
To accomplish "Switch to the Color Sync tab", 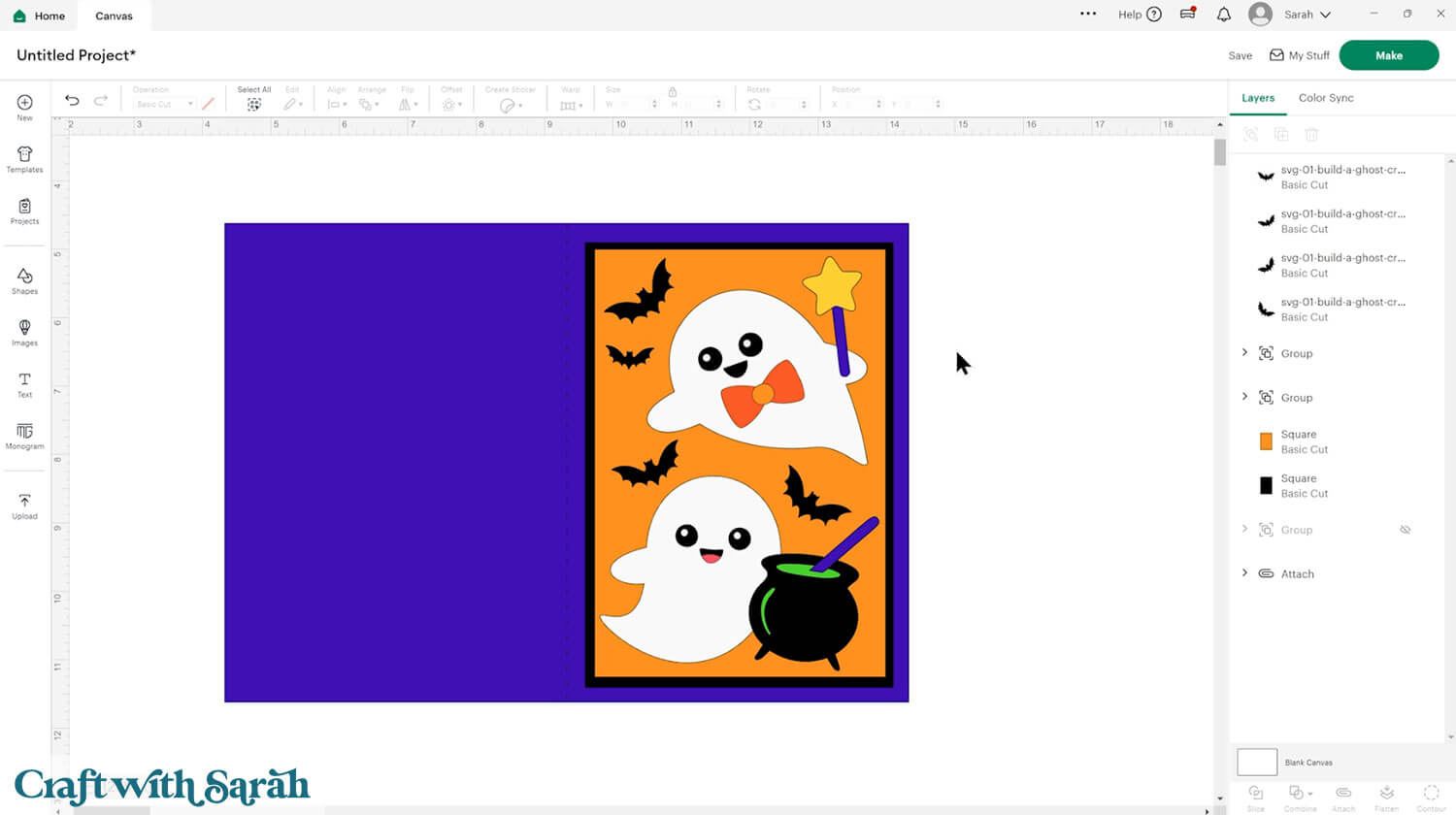I will pos(1325,98).
